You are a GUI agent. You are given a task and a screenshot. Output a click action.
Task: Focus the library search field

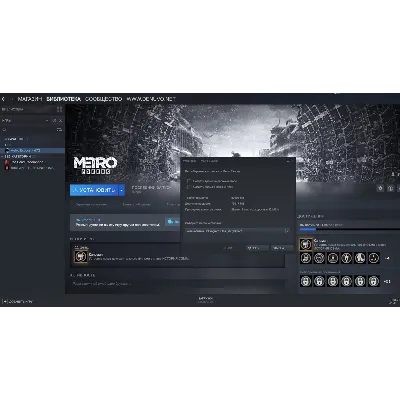click(28, 130)
